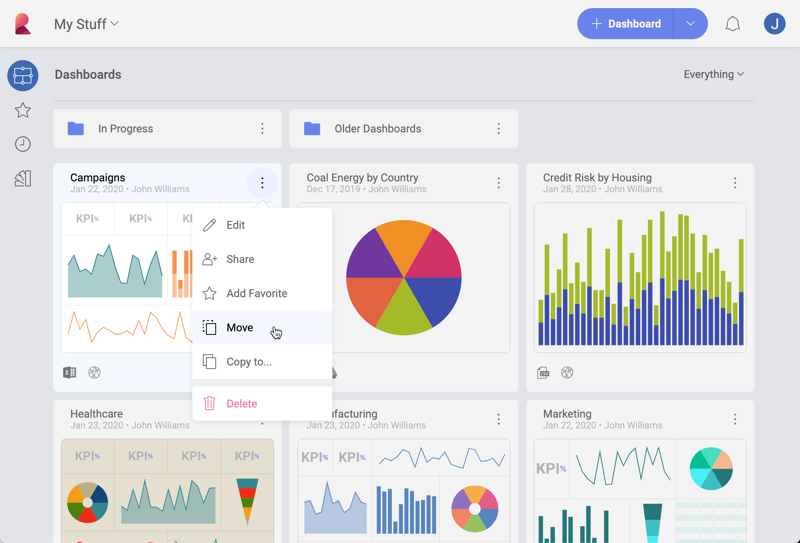Open Recents clock icon in sidebar
The width and height of the screenshot is (800, 543).
tap(22, 144)
